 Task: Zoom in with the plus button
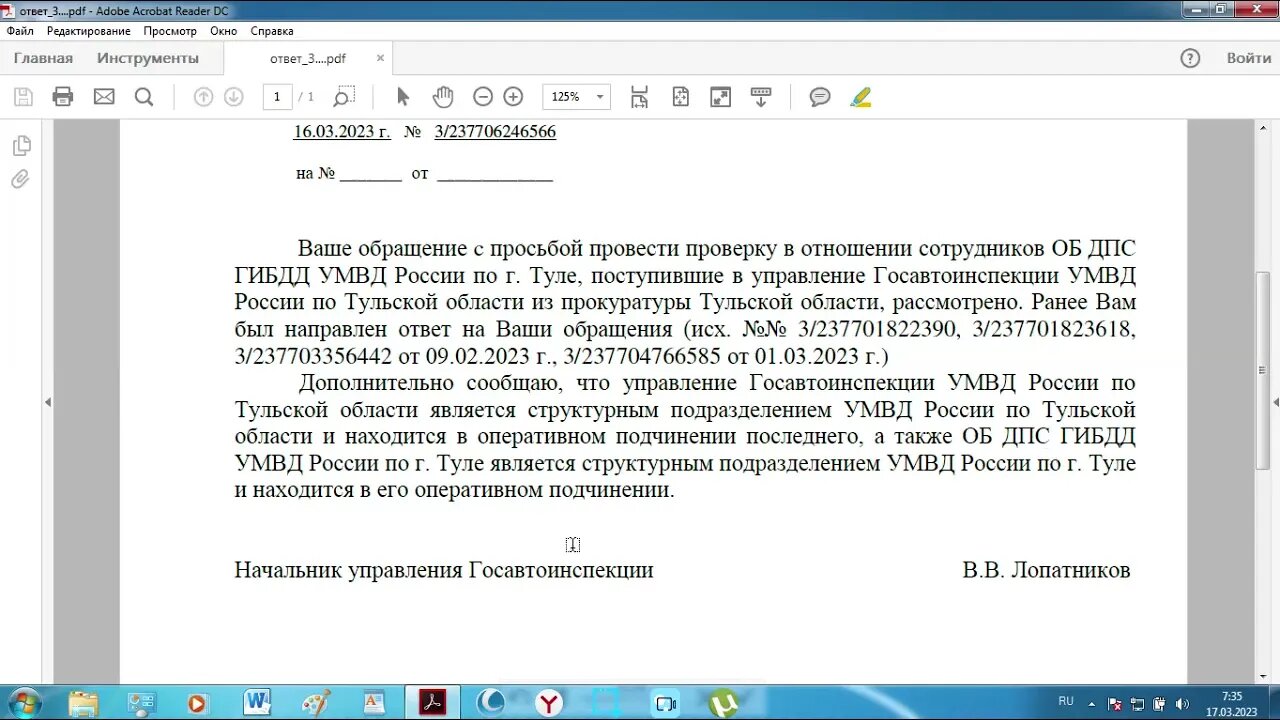(x=513, y=97)
